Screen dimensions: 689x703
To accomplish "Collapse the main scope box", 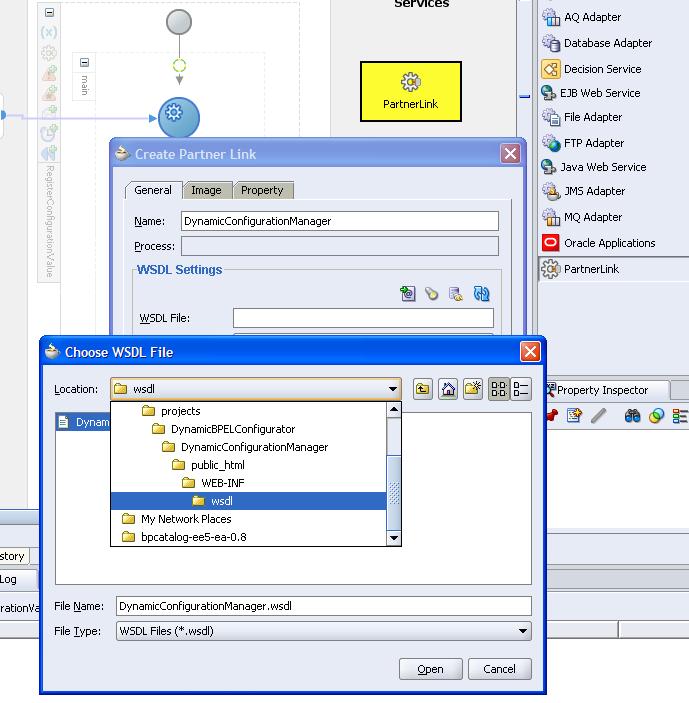I will [84, 63].
